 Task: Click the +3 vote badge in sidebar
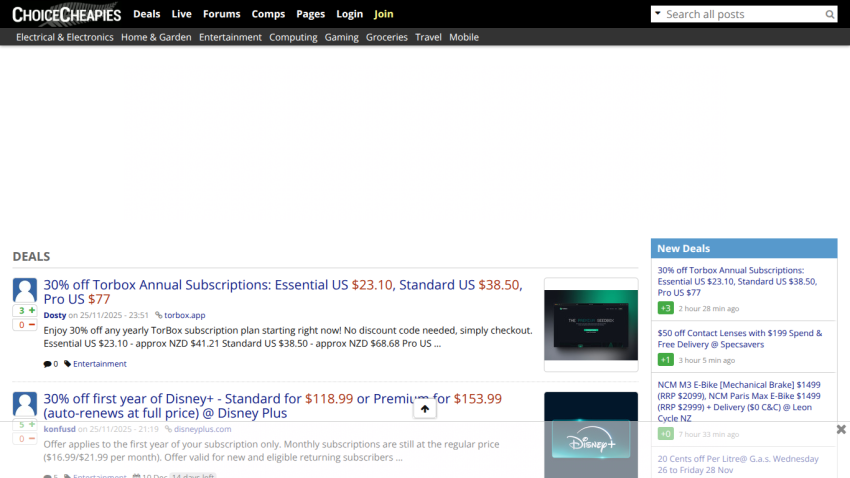point(665,308)
